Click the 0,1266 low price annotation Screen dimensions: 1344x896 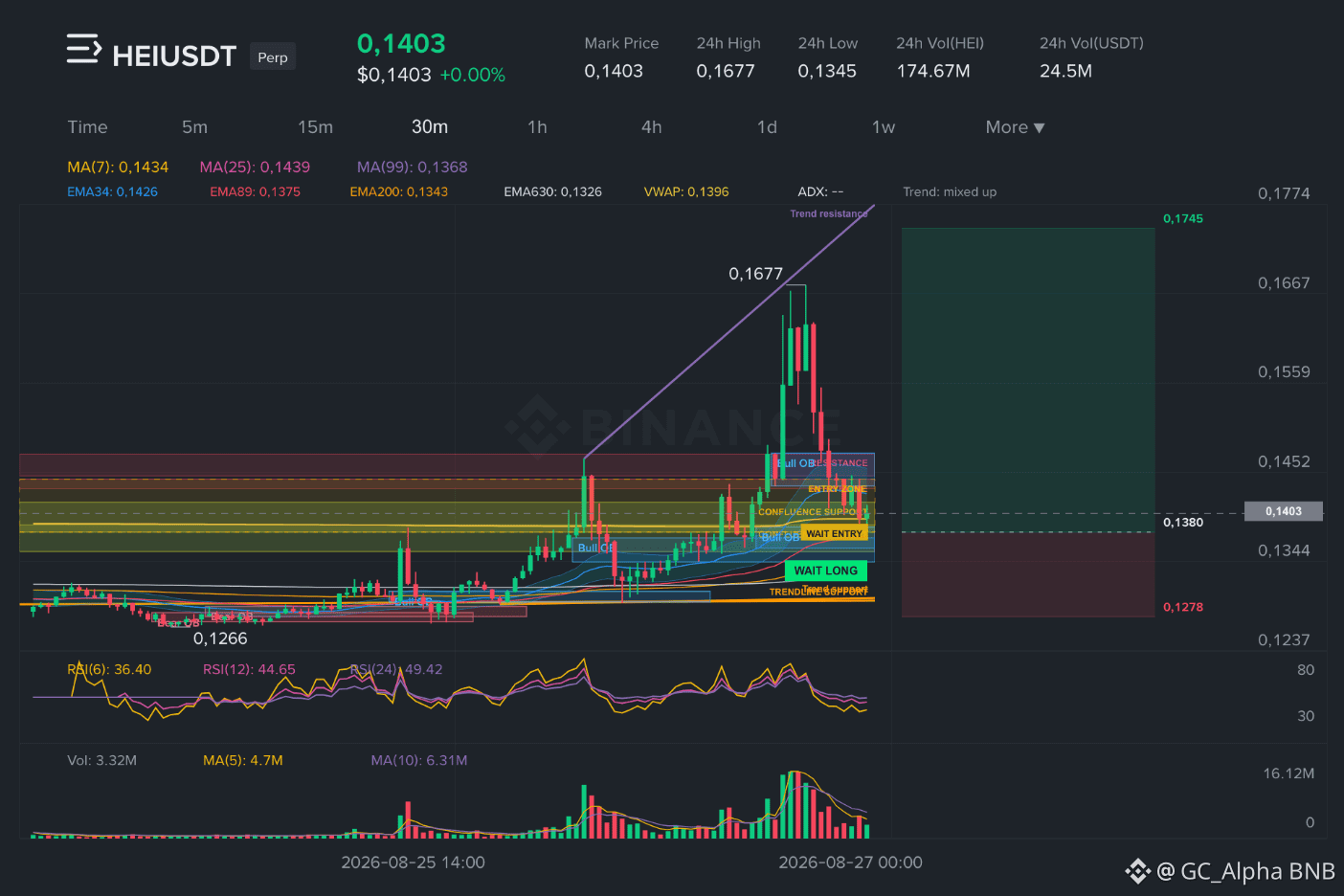[x=220, y=639]
